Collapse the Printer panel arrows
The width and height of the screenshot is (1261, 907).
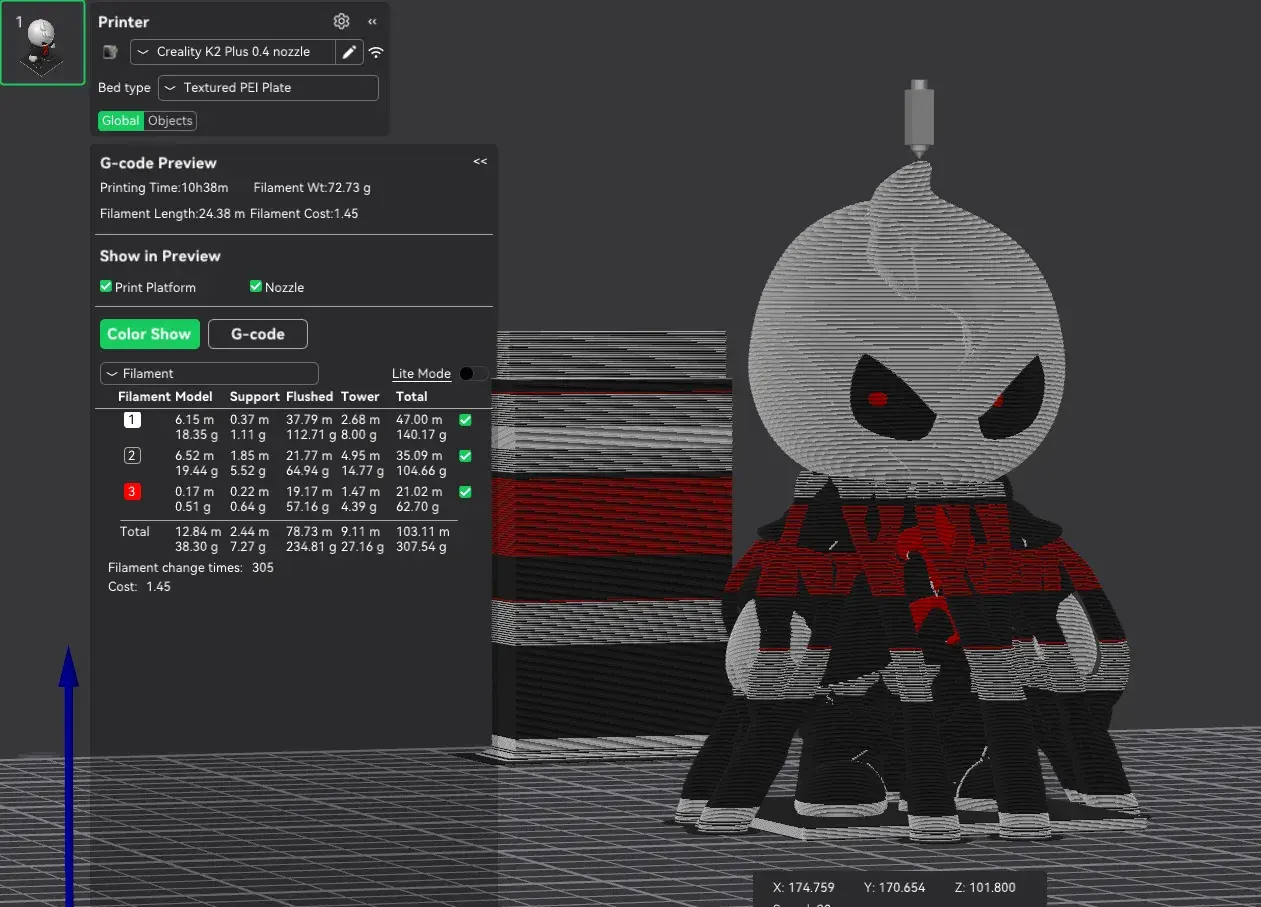coord(372,21)
